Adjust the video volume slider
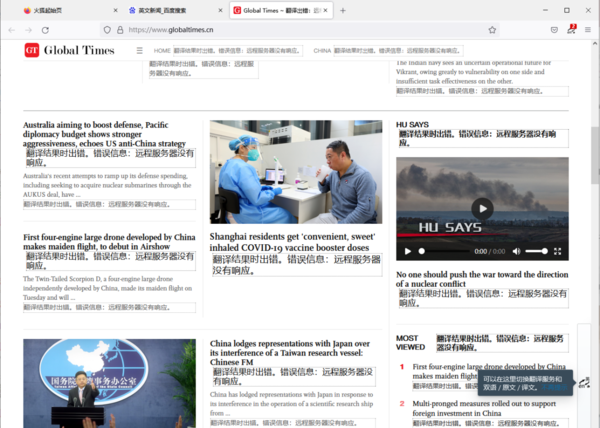The width and height of the screenshot is (600, 428). [x=536, y=251]
